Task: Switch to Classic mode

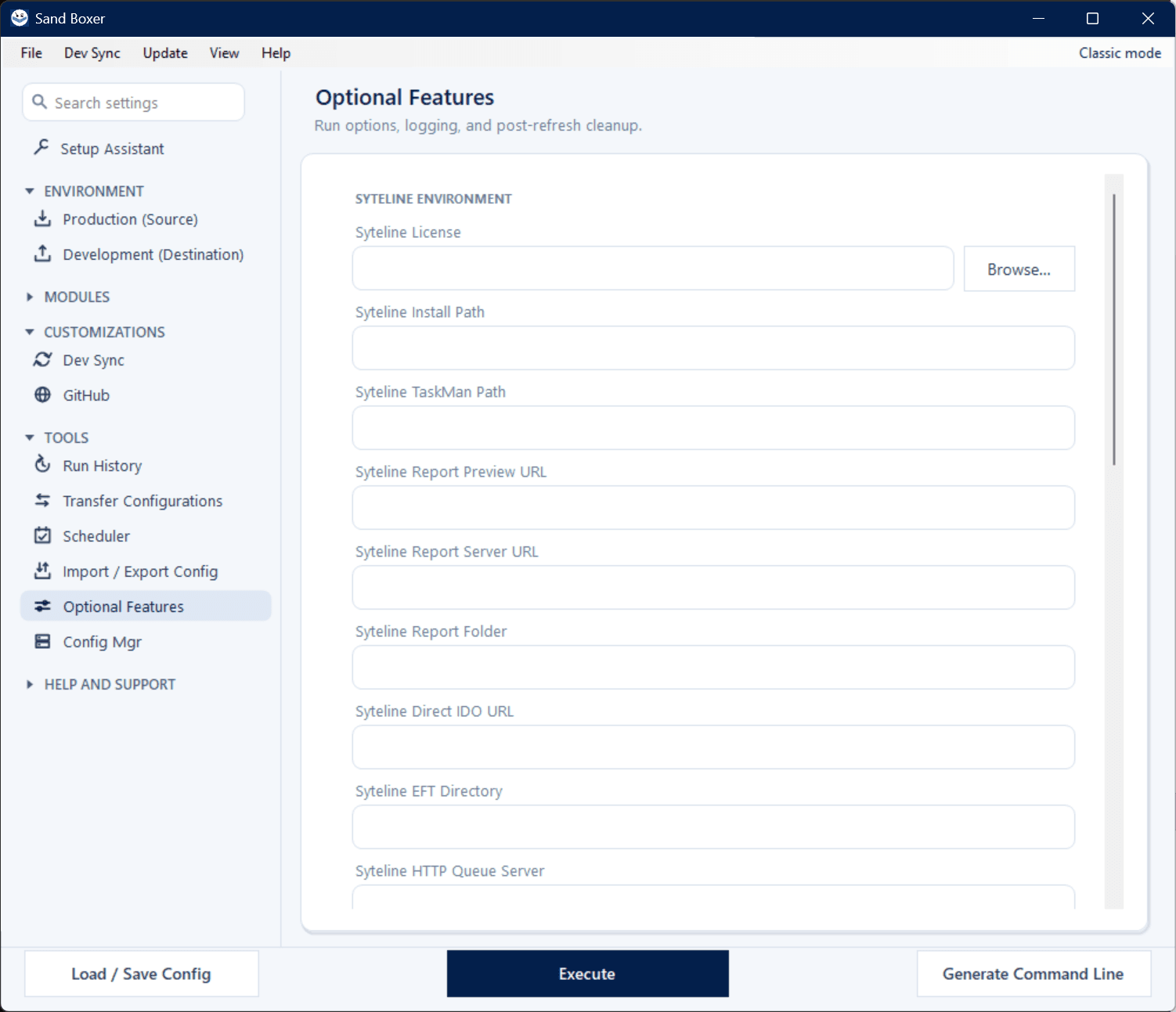Action: (1120, 52)
